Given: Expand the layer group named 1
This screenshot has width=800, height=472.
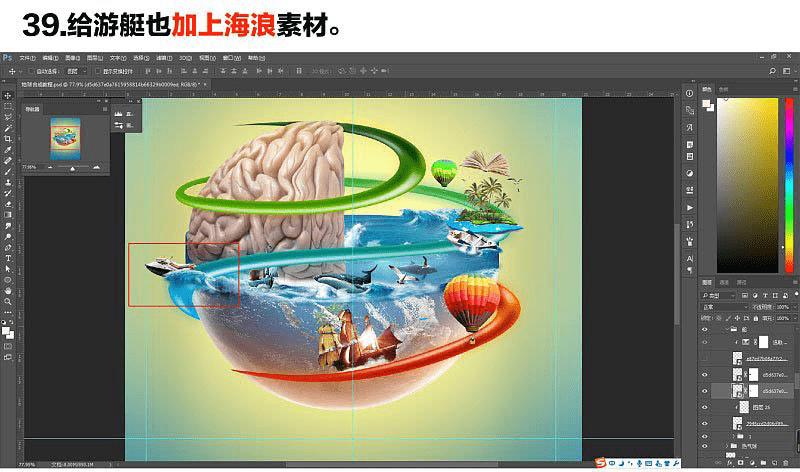Looking at the screenshot, I should [x=733, y=437].
